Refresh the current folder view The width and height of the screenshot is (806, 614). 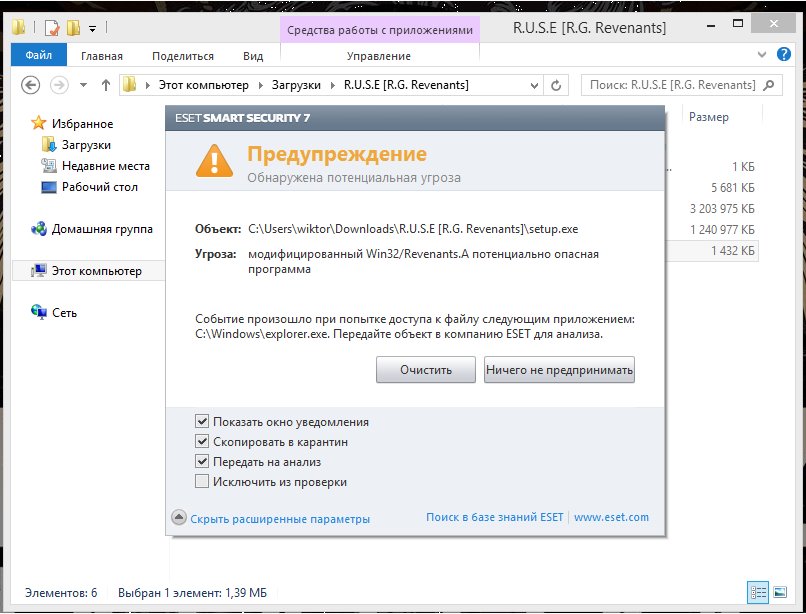click(x=557, y=85)
